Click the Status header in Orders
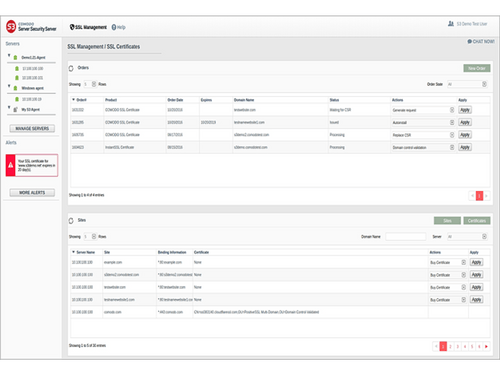The height and width of the screenshot is (375, 500). 334,100
